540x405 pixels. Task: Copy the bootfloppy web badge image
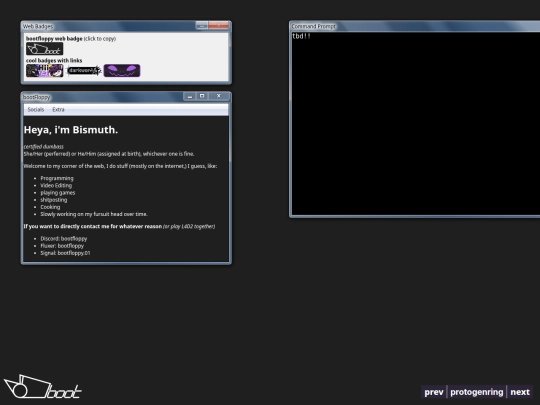[x=44, y=49]
